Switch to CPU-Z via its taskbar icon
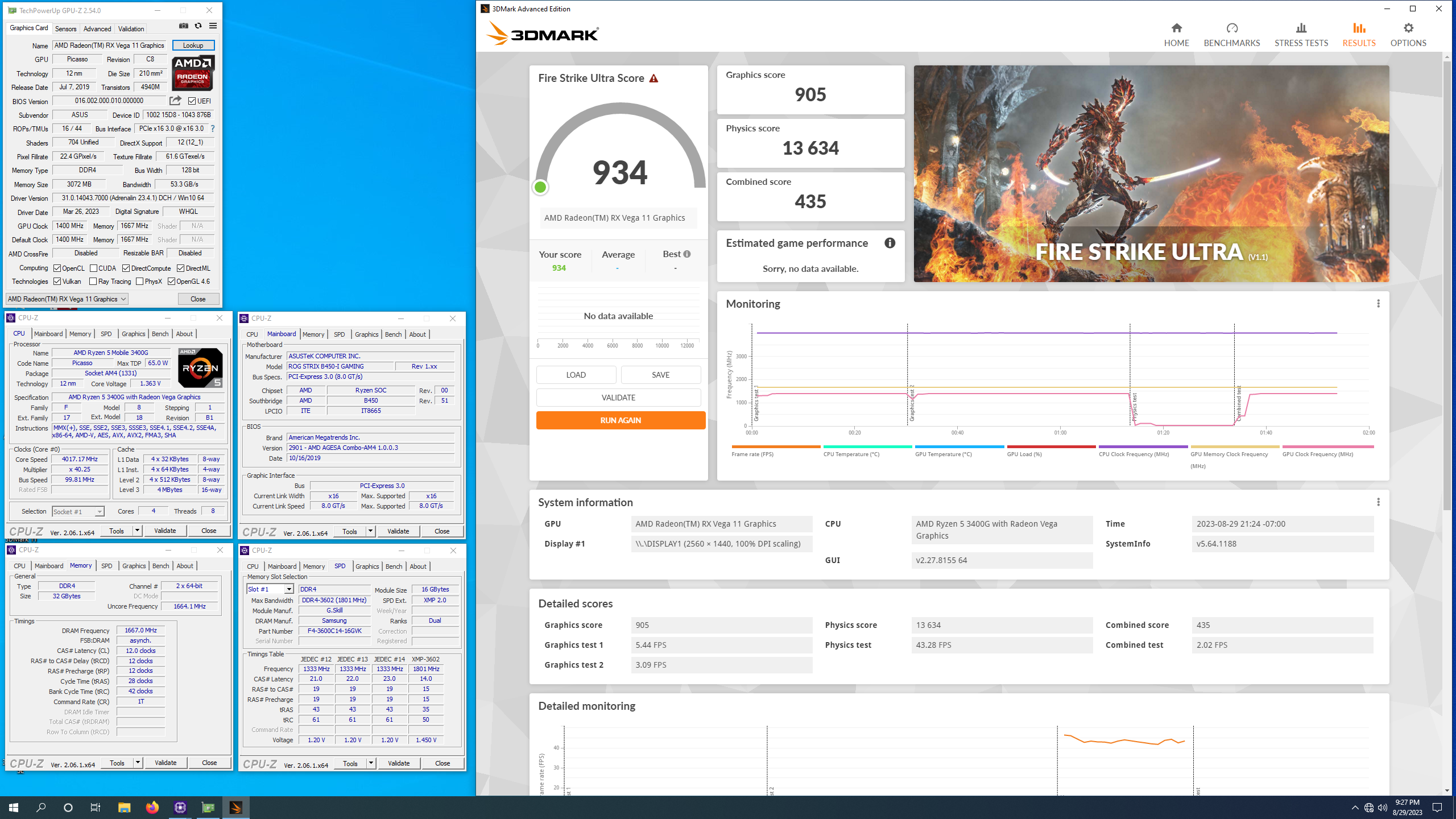Image resolution: width=1456 pixels, height=819 pixels. 180,808
